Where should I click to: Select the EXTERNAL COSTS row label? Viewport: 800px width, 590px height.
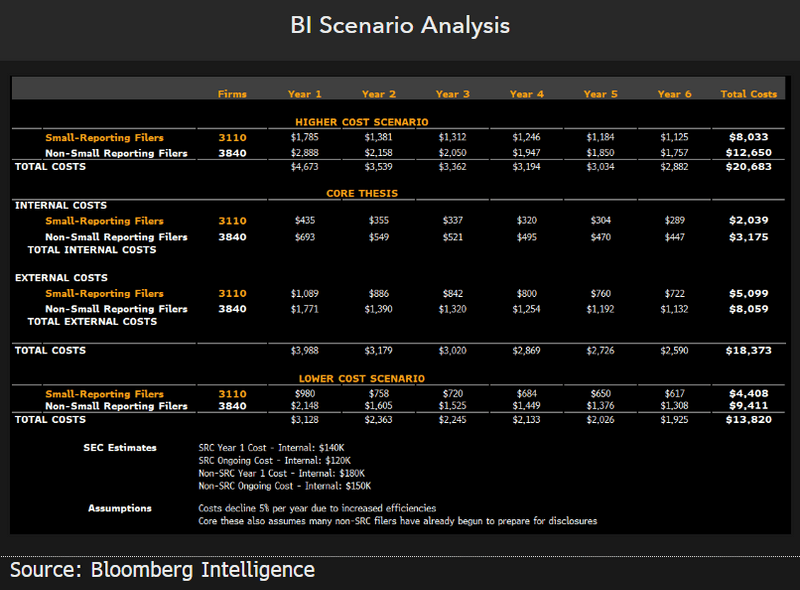[x=61, y=278]
